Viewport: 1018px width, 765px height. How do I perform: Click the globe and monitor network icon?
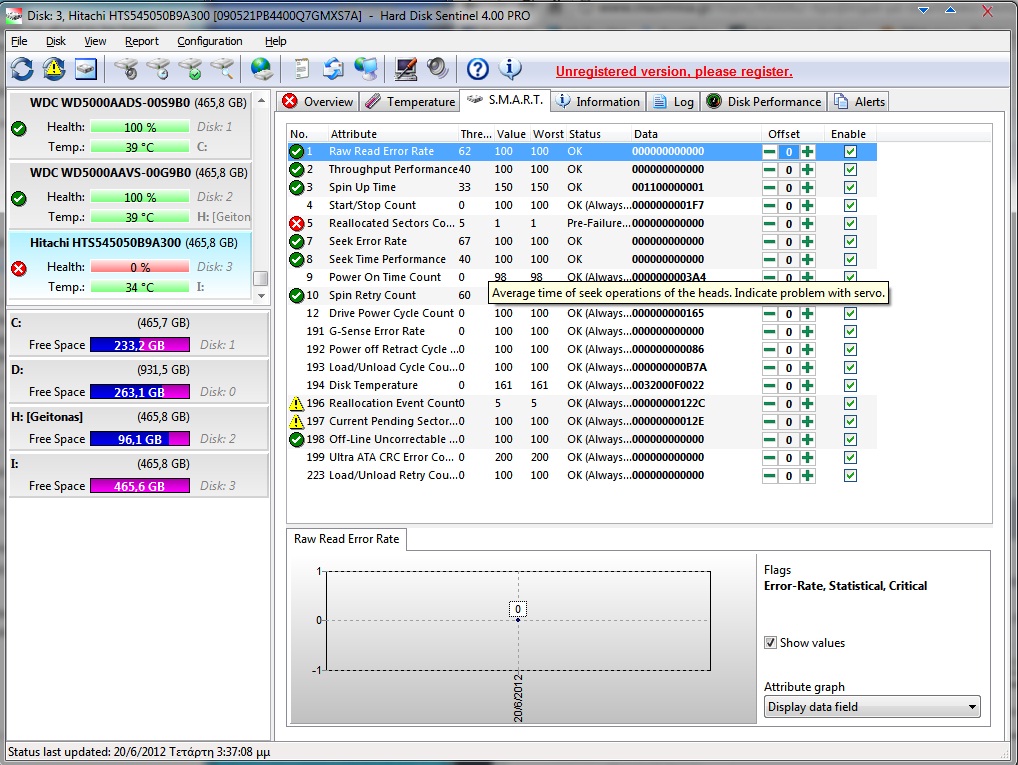[366, 69]
